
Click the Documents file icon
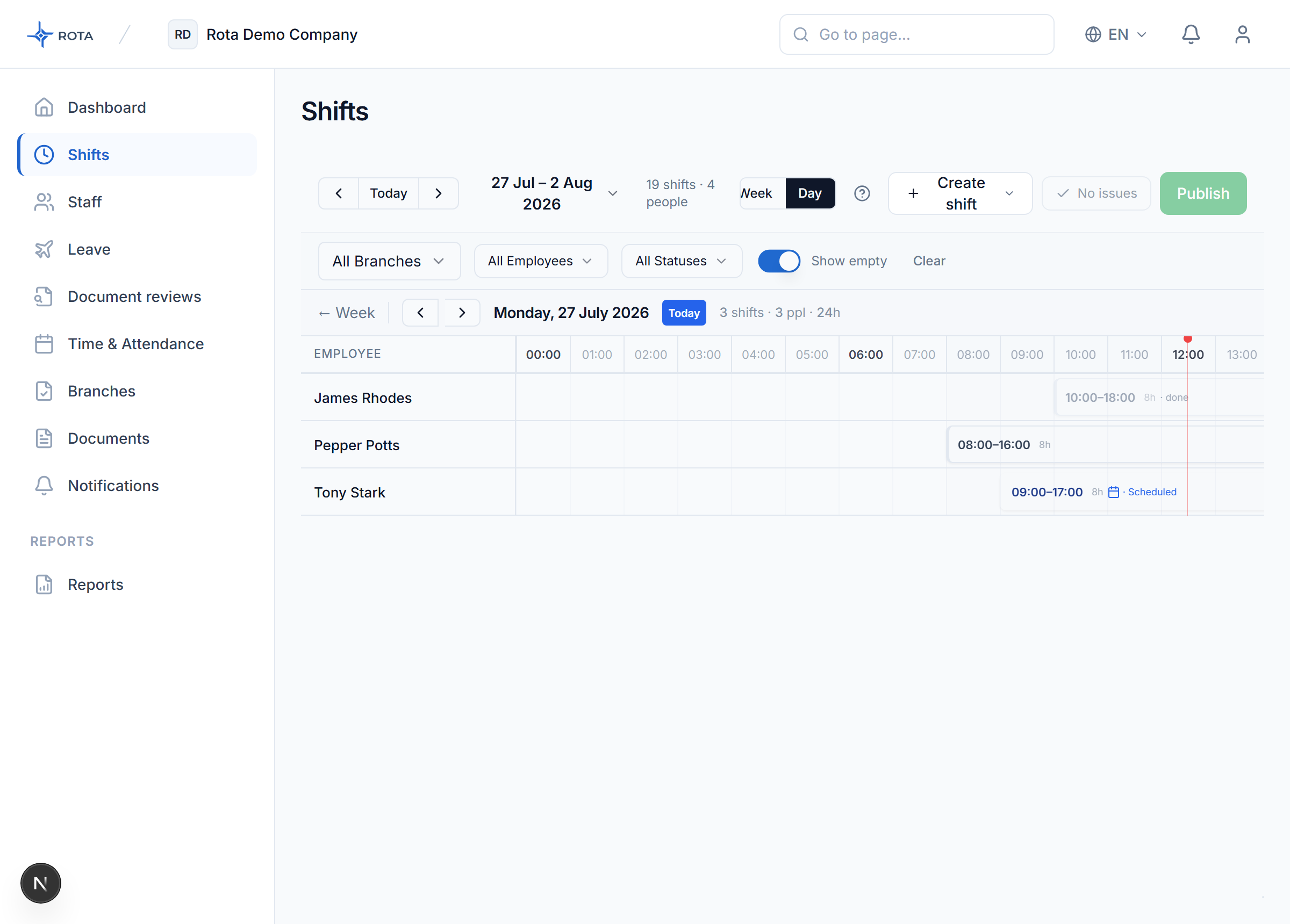(44, 438)
